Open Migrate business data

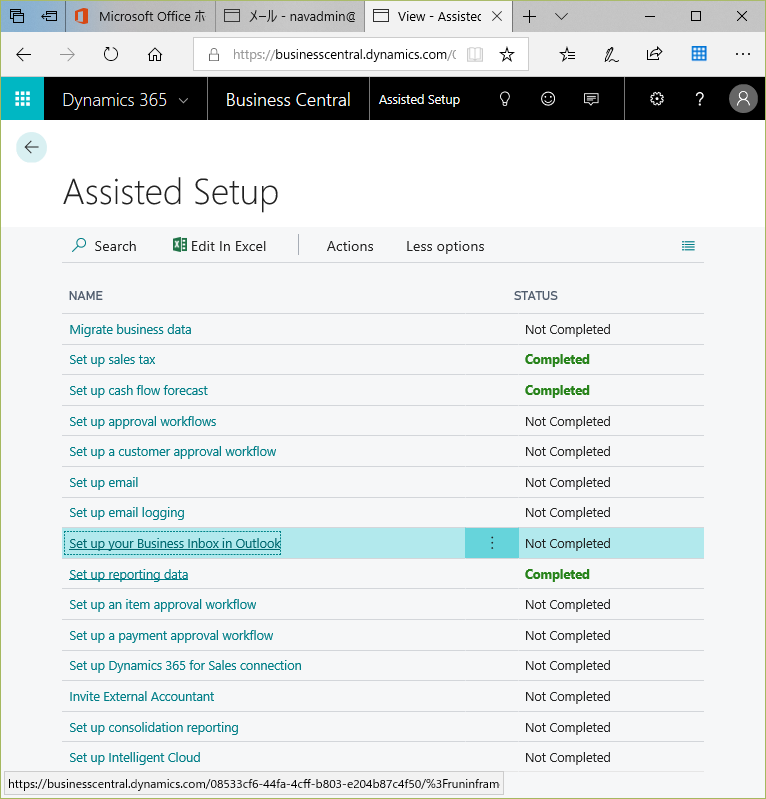click(x=130, y=330)
